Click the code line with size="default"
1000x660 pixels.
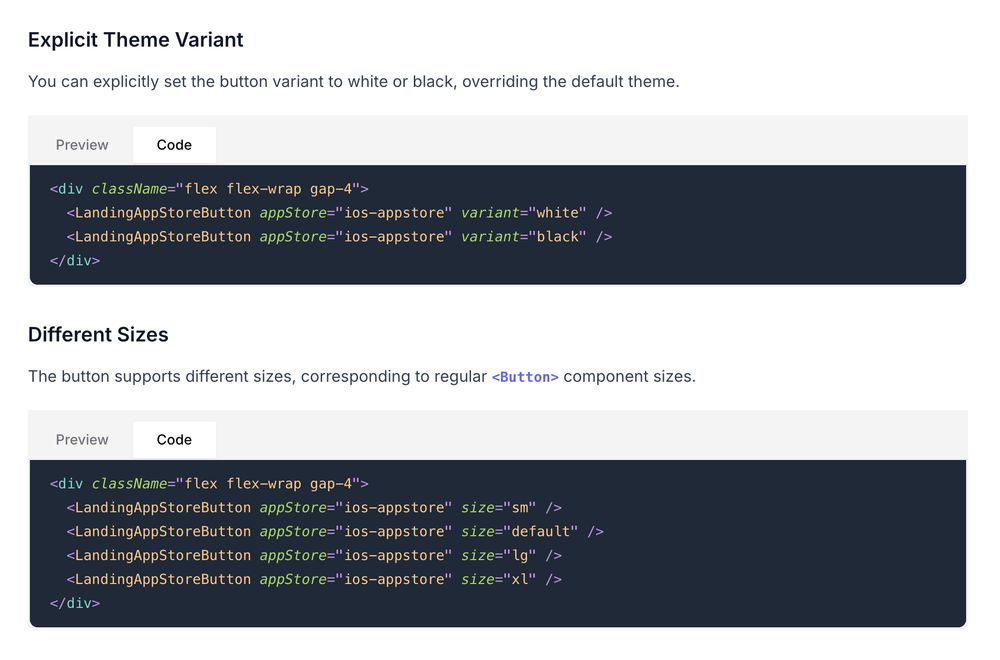335,531
